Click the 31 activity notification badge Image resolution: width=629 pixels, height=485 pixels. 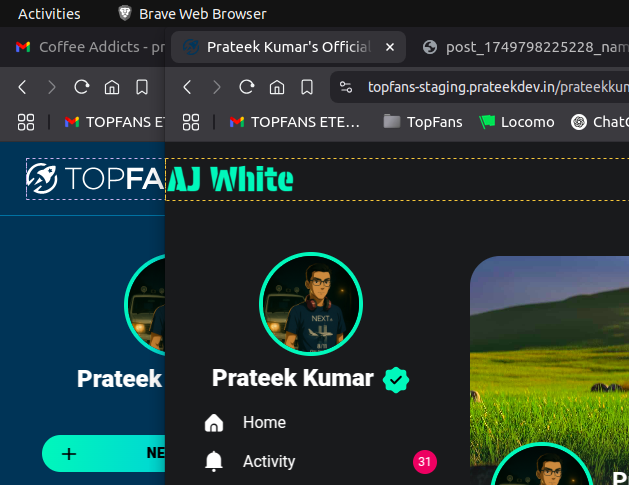coord(425,462)
